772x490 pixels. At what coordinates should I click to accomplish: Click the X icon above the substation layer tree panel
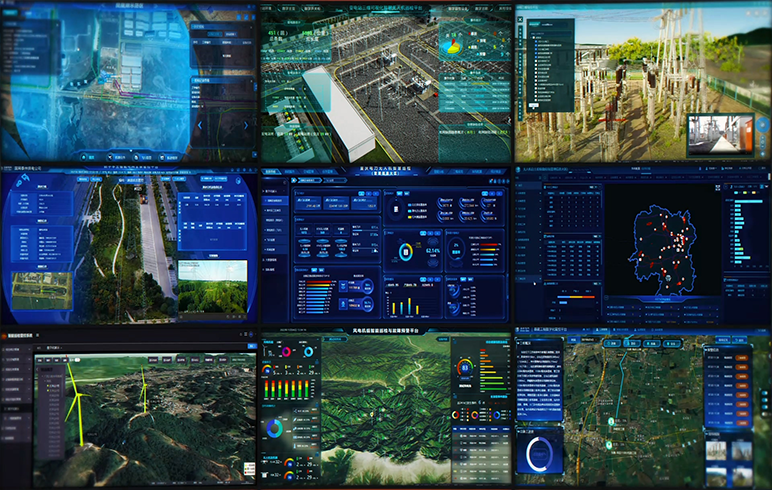[520, 20]
